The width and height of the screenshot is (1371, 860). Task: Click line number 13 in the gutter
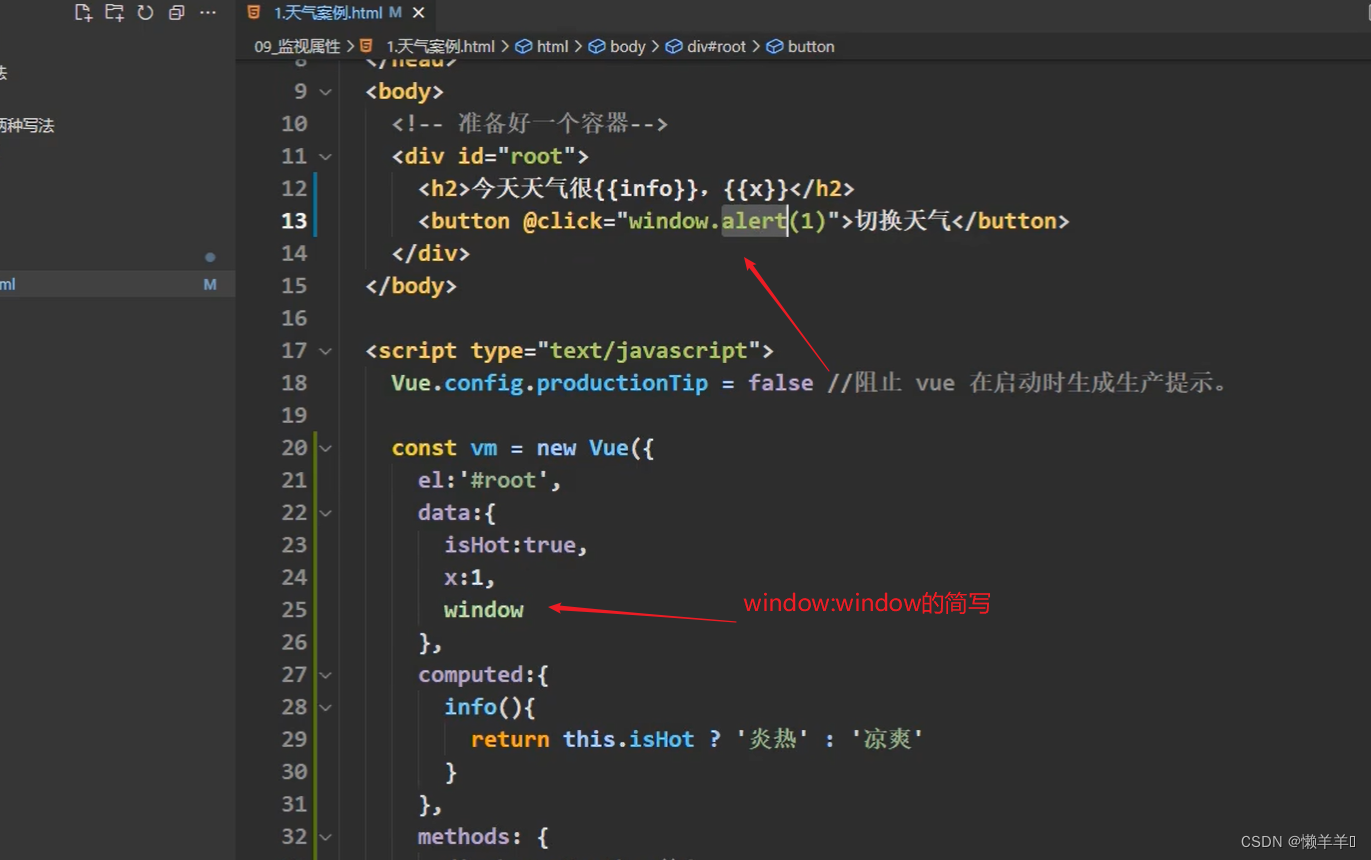point(294,221)
